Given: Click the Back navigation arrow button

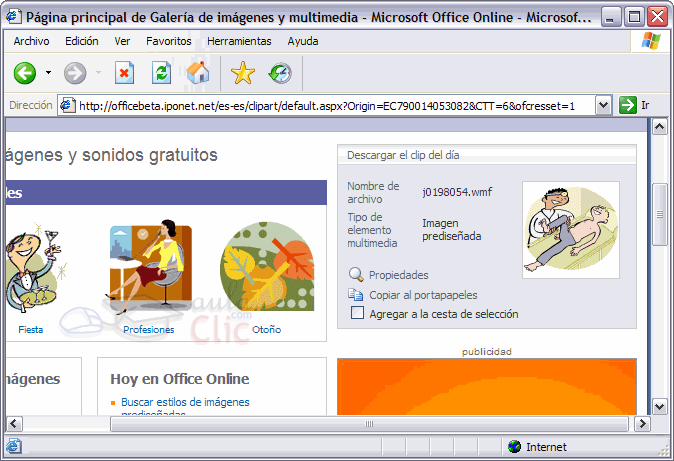Looking at the screenshot, I should (25, 73).
